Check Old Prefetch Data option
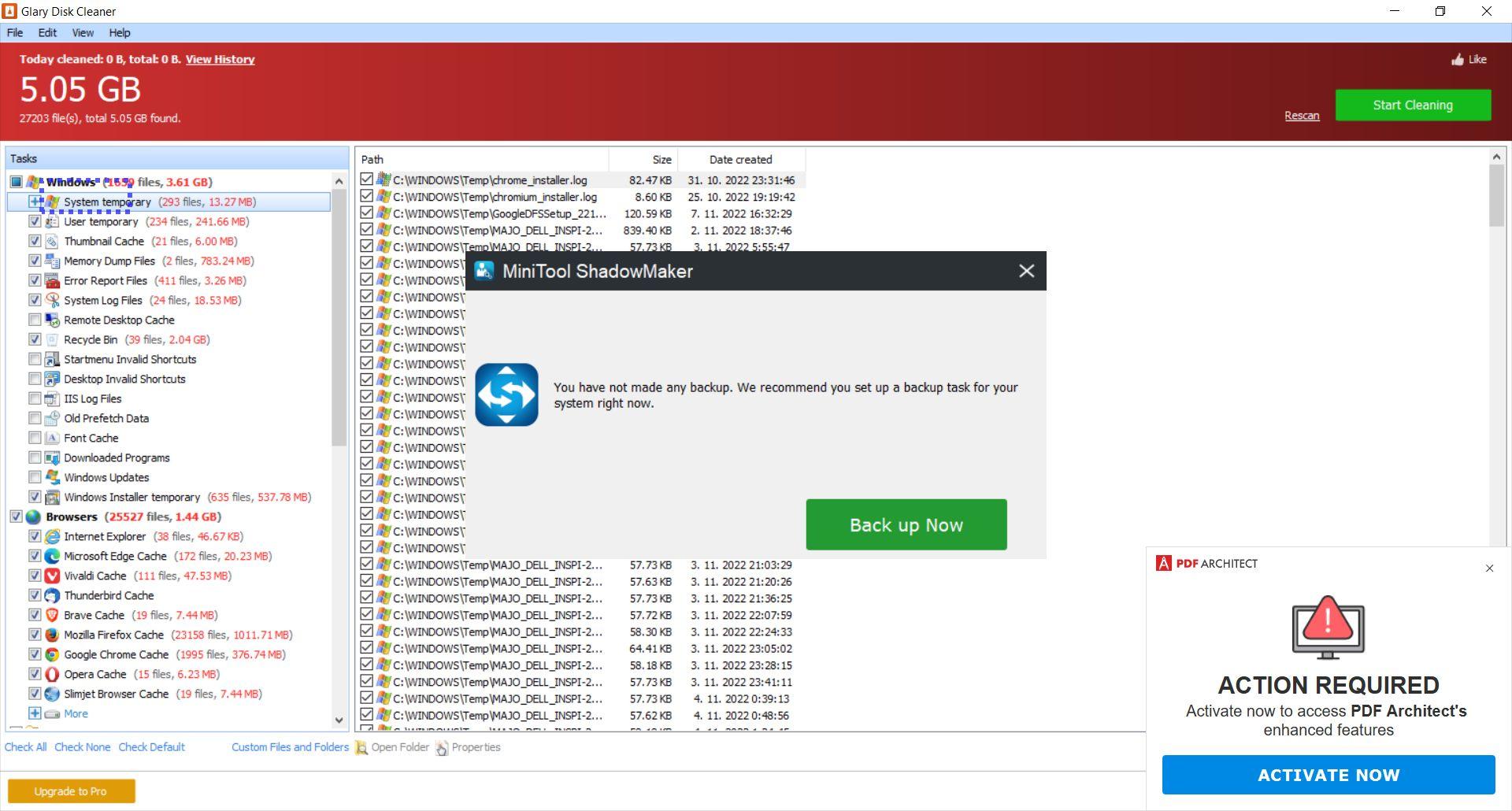The height and width of the screenshot is (811, 1512). click(35, 419)
